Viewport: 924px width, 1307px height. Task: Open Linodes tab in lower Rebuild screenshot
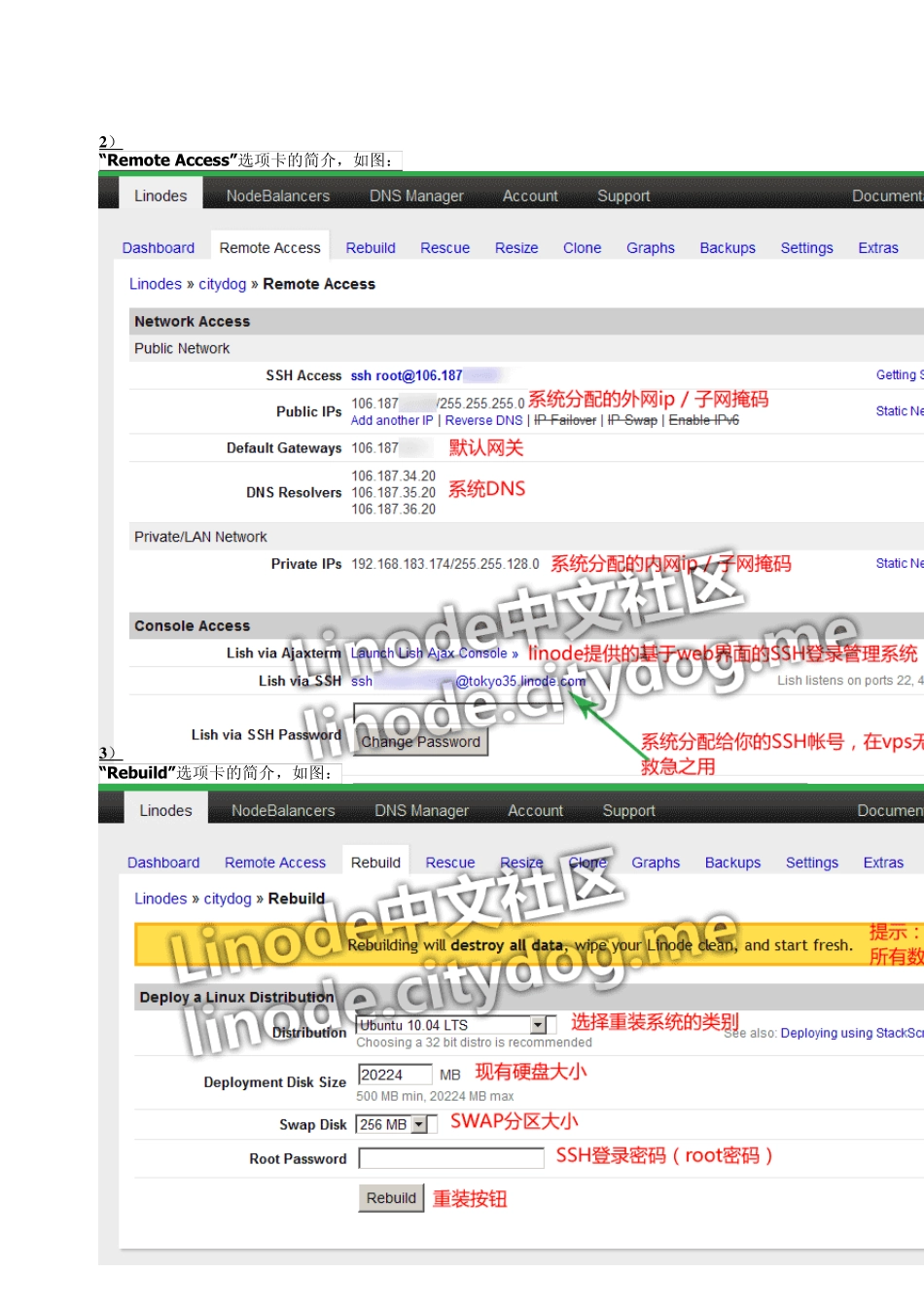point(165,810)
